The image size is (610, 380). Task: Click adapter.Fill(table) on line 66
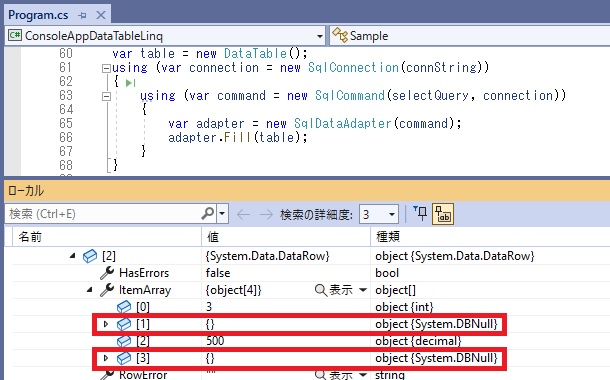237,137
